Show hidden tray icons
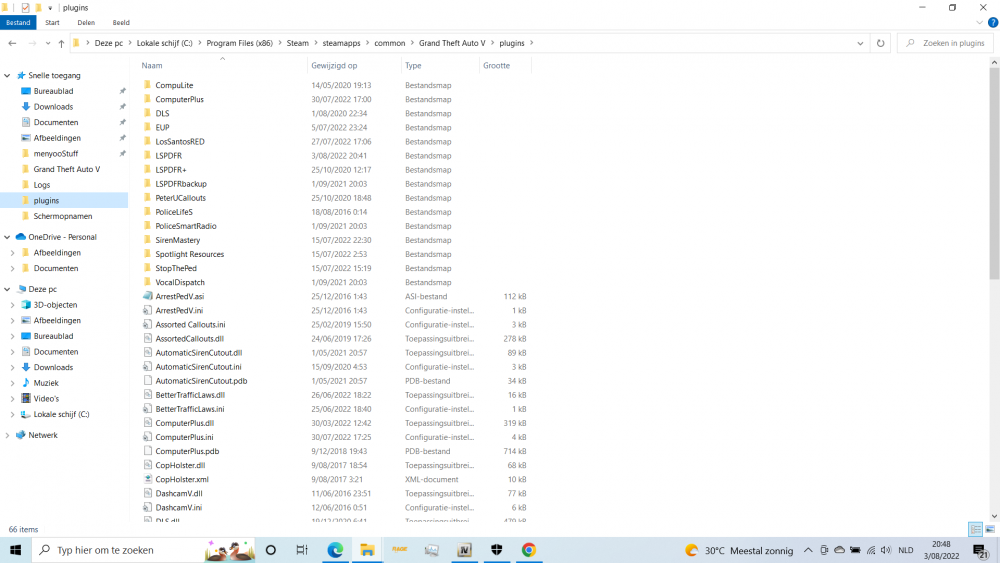The image size is (1000, 563). click(x=808, y=550)
